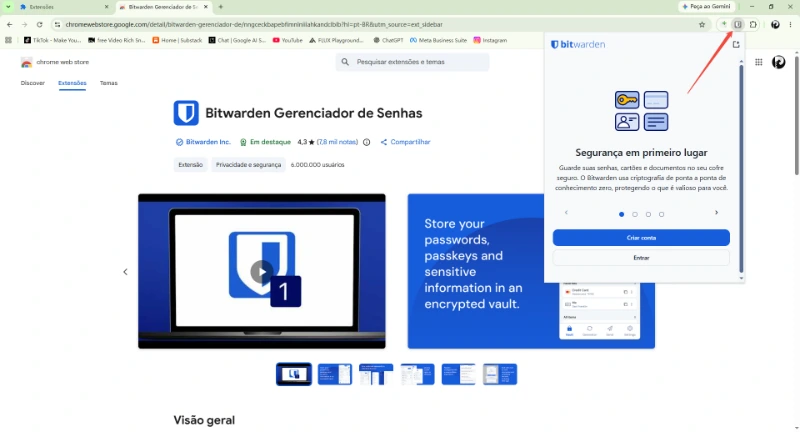Select the sixth gallery thumbnail
This screenshot has width=800, height=432.
(x=500, y=374)
